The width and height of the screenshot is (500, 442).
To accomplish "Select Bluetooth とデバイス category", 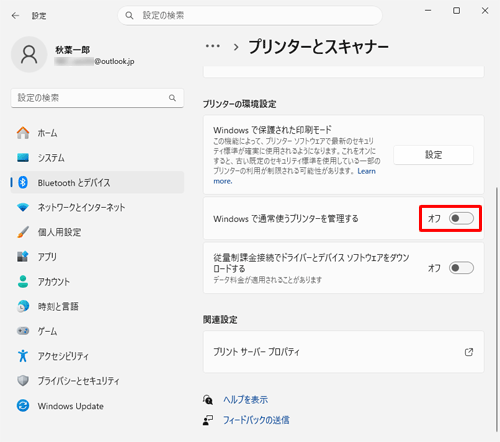I will [x=97, y=182].
